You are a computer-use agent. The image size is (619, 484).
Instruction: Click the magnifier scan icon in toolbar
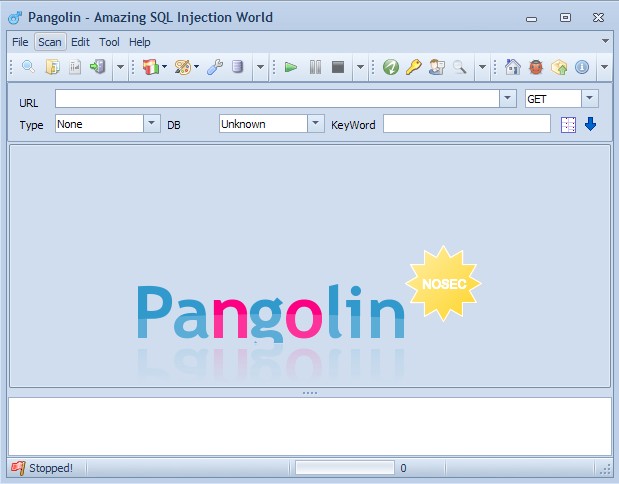click(28, 67)
